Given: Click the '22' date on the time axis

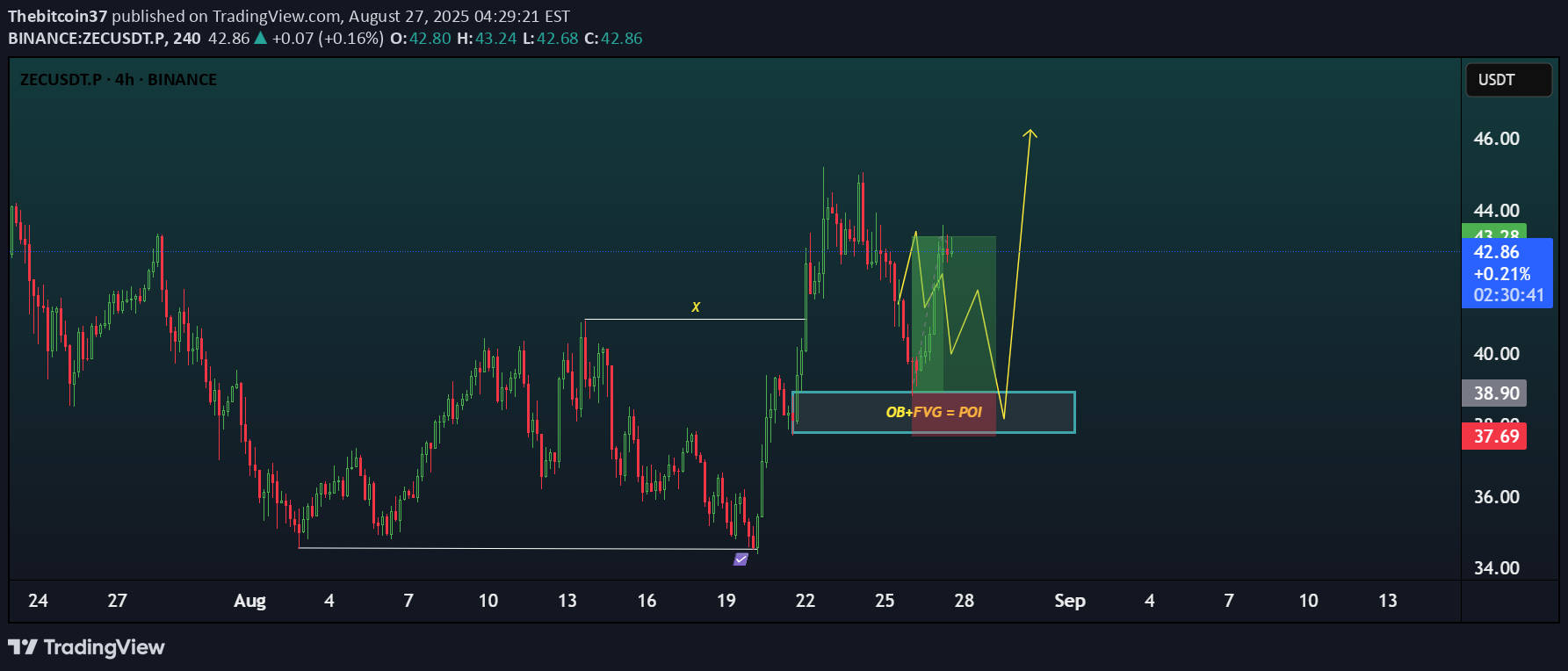Looking at the screenshot, I should [x=806, y=601].
